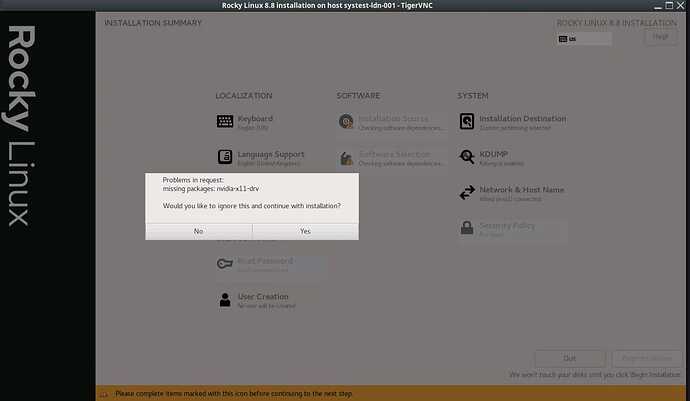Click the Software Selection label

point(394,154)
